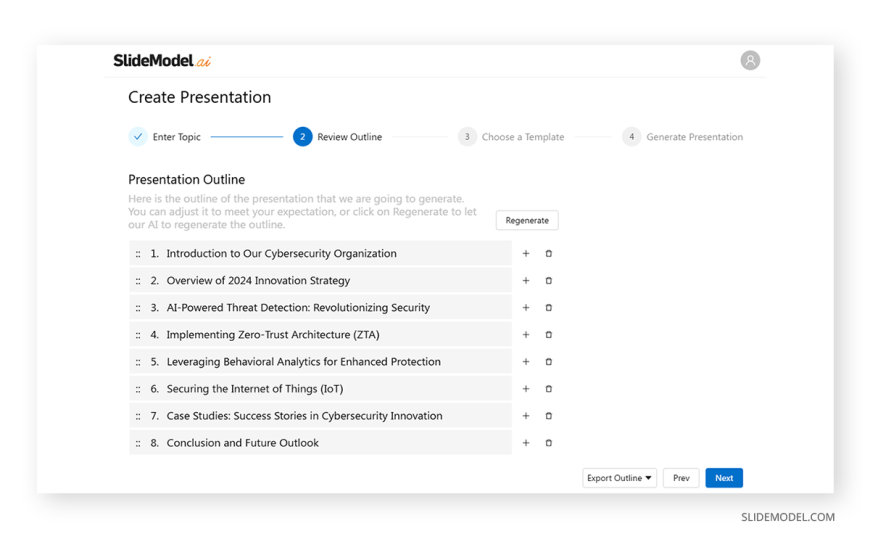This screenshot has width=870, height=539.
Task: Add a slide after Case Studies item
Action: point(526,416)
